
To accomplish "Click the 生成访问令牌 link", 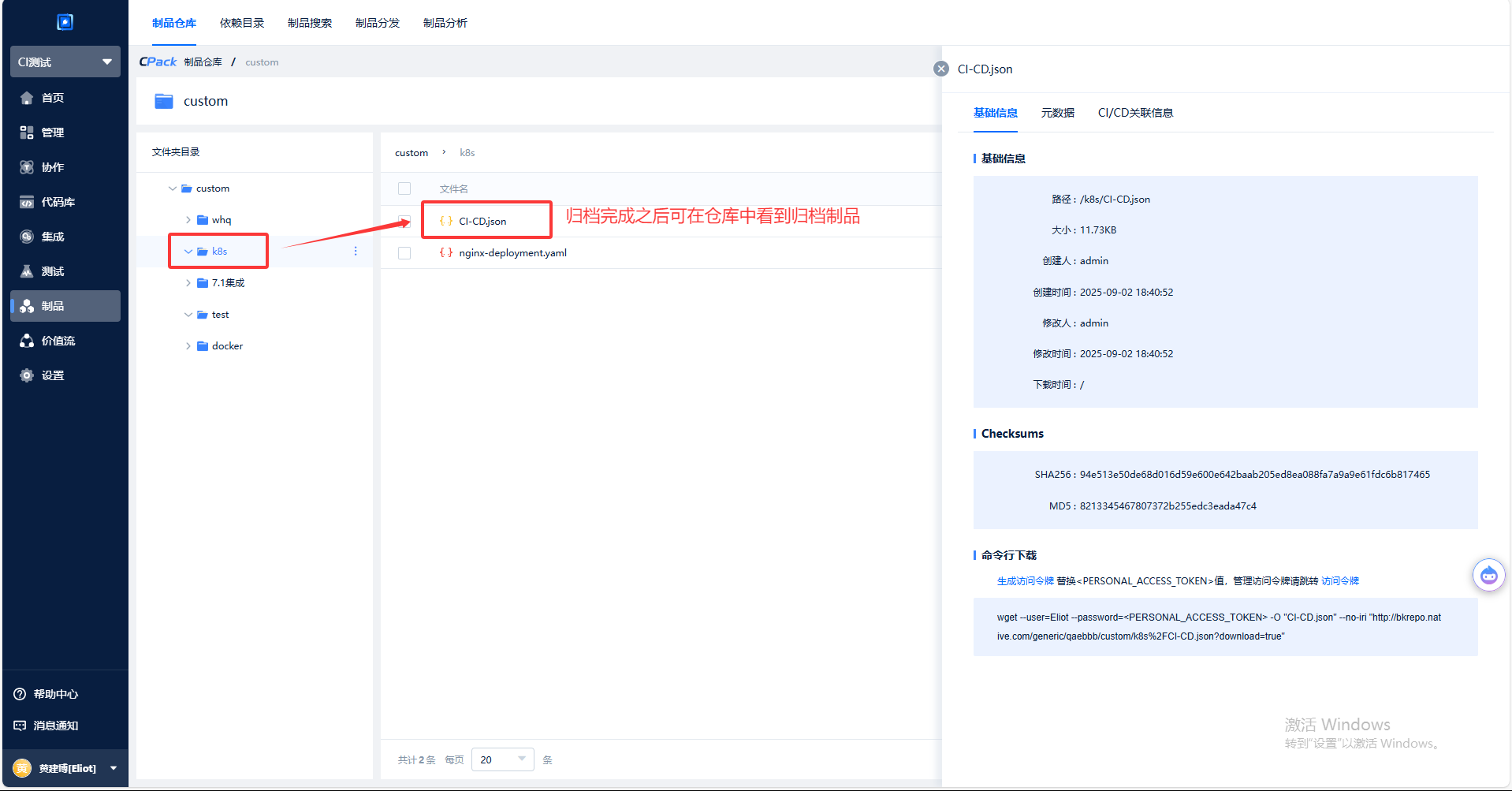I will [1025, 581].
